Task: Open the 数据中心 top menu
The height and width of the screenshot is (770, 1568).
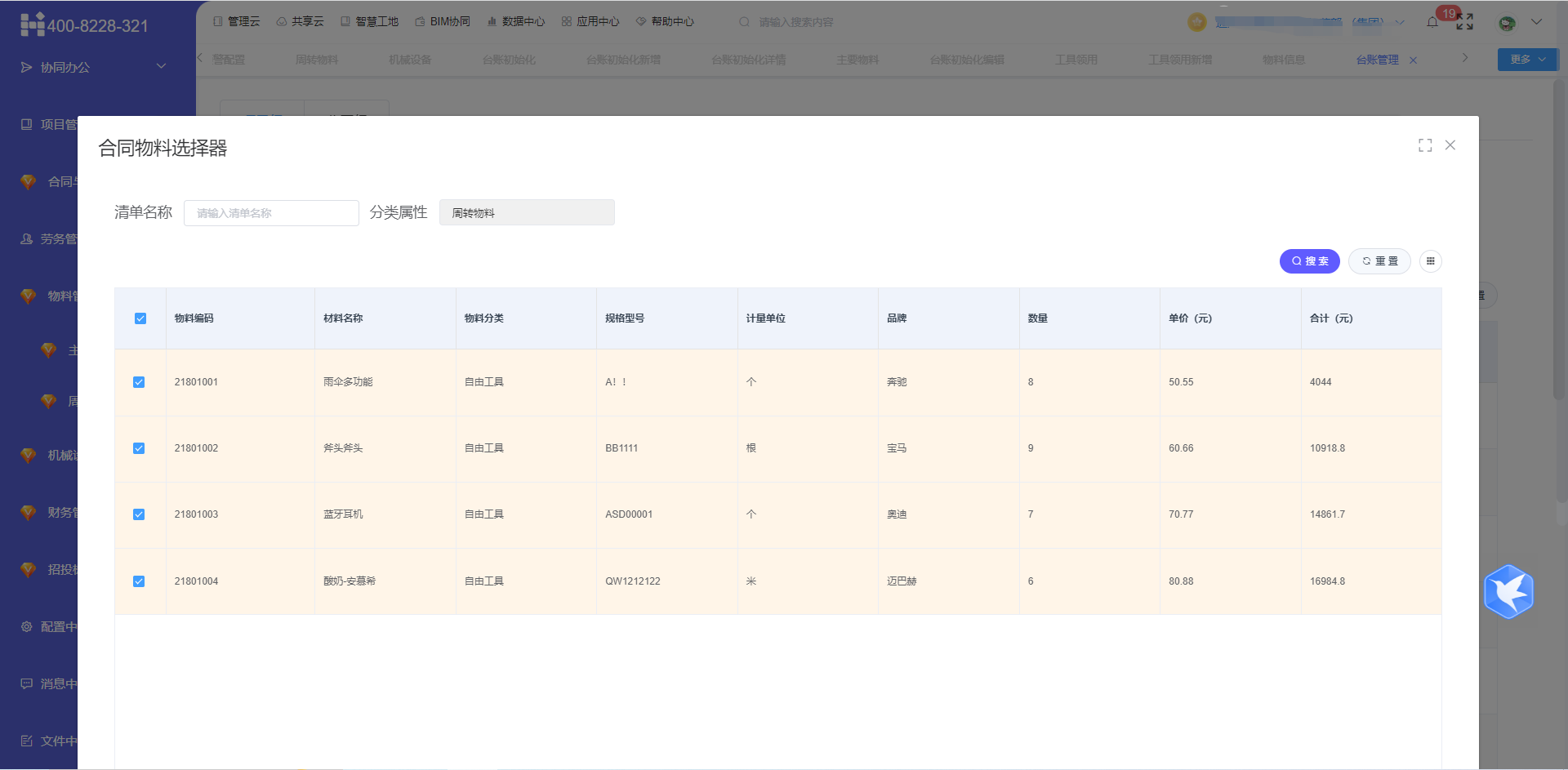Action: coord(515,21)
